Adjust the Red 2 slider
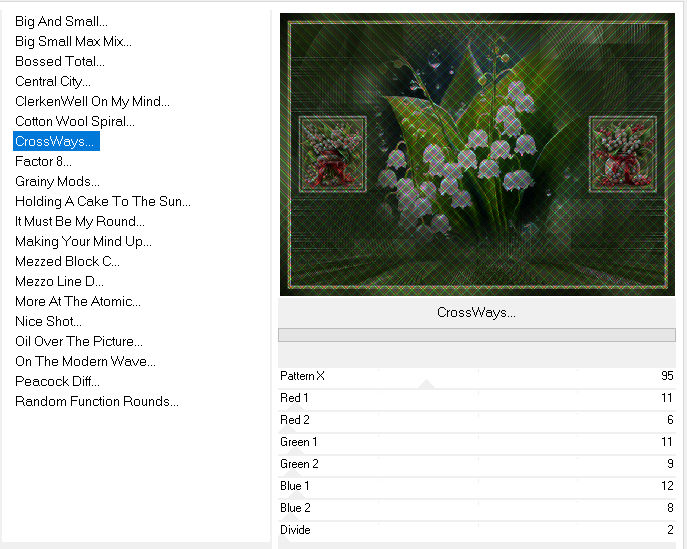687x549 pixels. click(477, 422)
